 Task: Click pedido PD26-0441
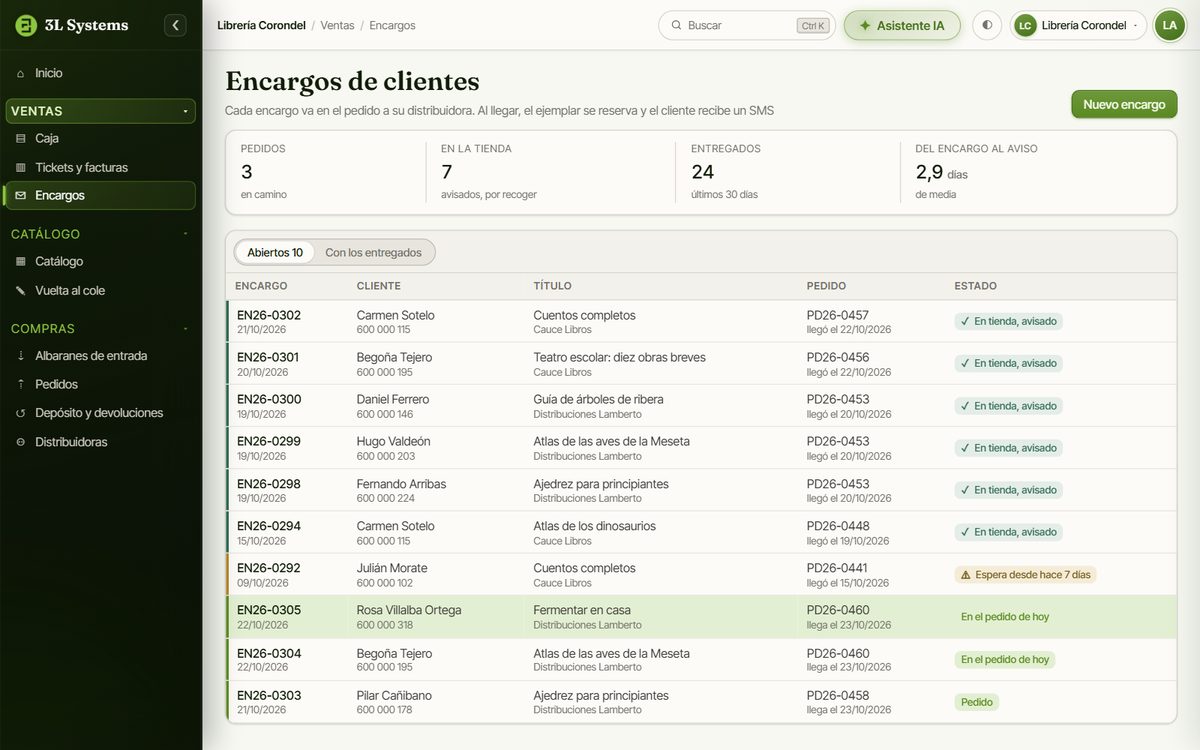coord(838,568)
